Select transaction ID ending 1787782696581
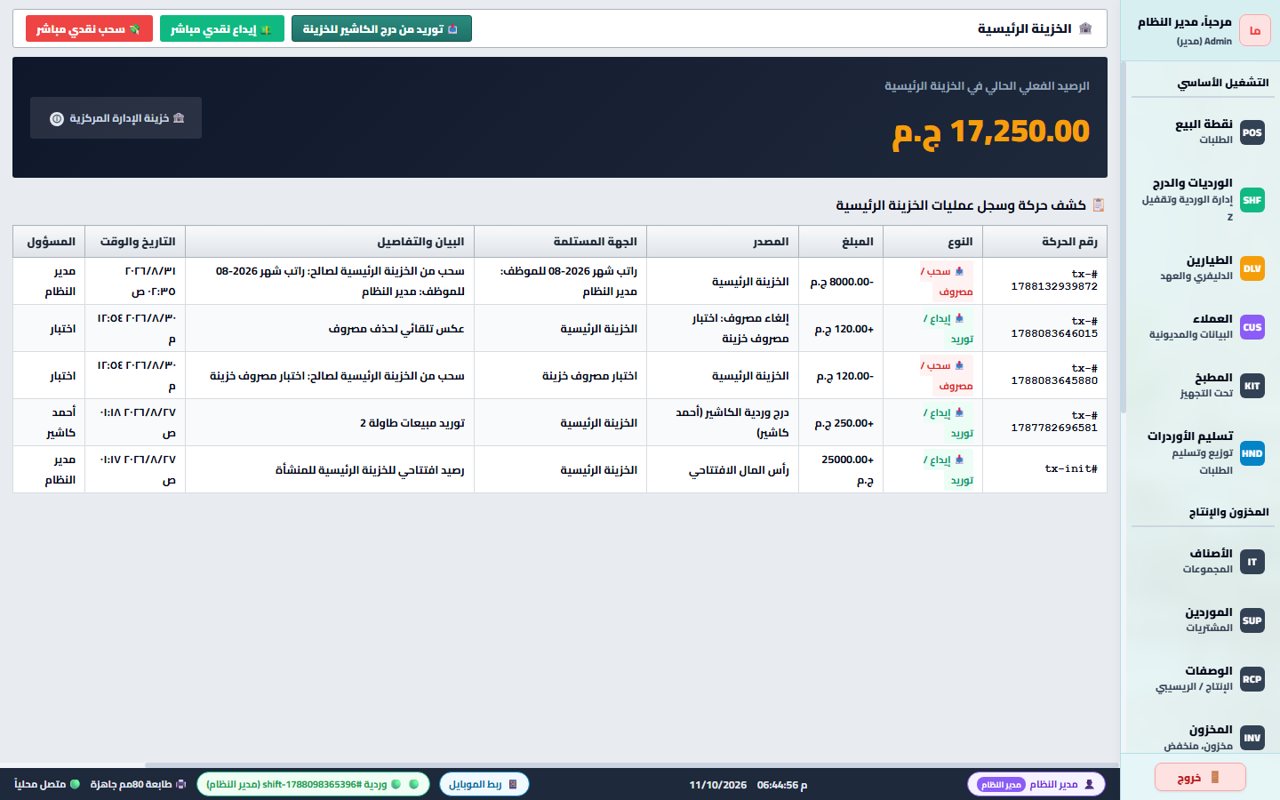 (1054, 420)
